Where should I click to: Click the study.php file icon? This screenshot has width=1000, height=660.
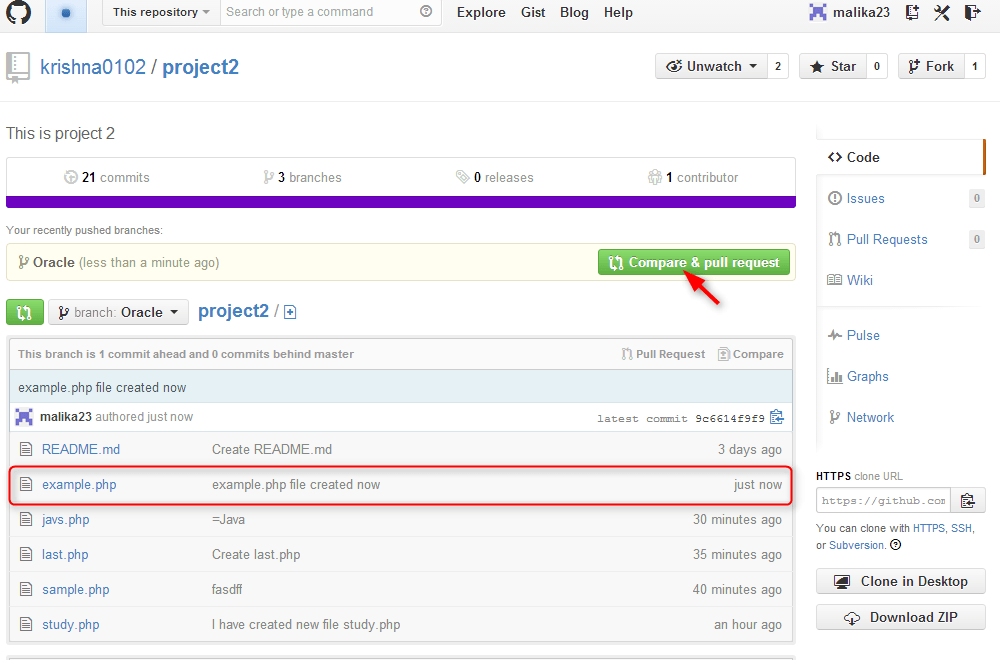point(26,624)
